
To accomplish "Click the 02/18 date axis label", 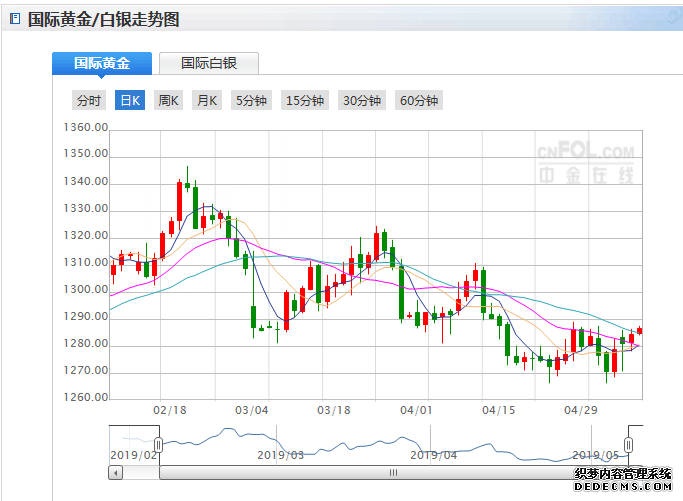I will click(x=170, y=410).
